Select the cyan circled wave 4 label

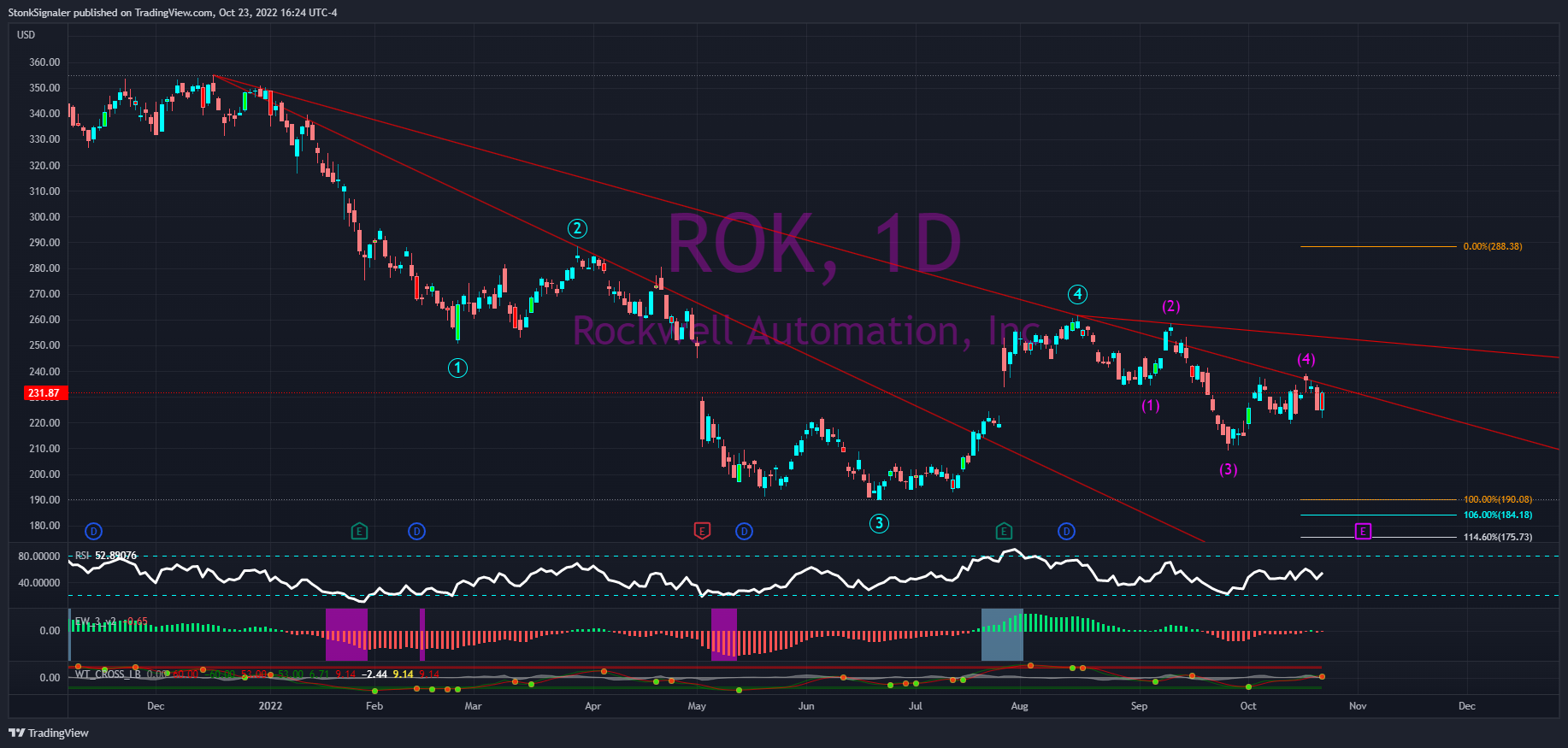coord(1077,295)
